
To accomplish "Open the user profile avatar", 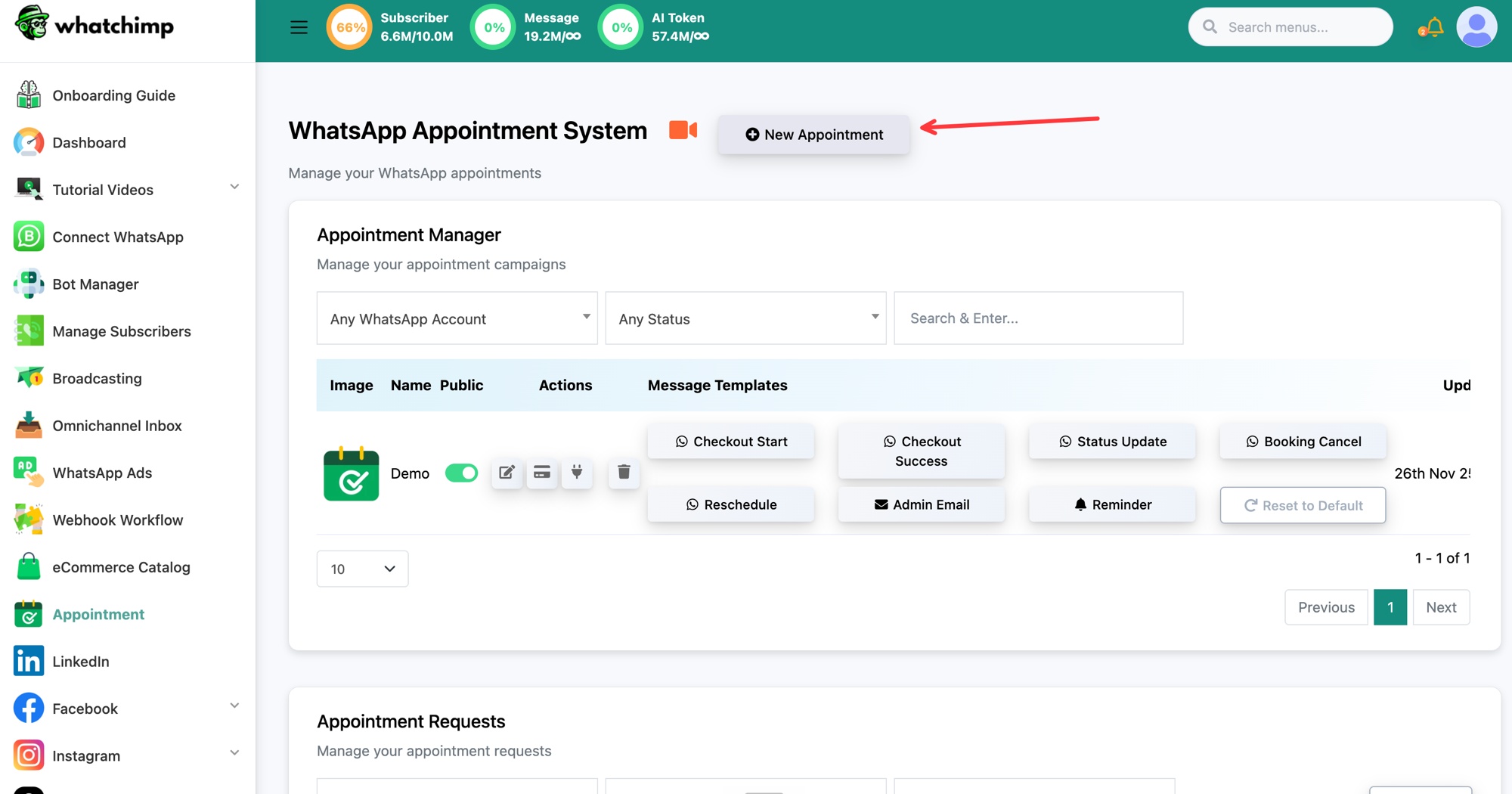I will [x=1476, y=27].
